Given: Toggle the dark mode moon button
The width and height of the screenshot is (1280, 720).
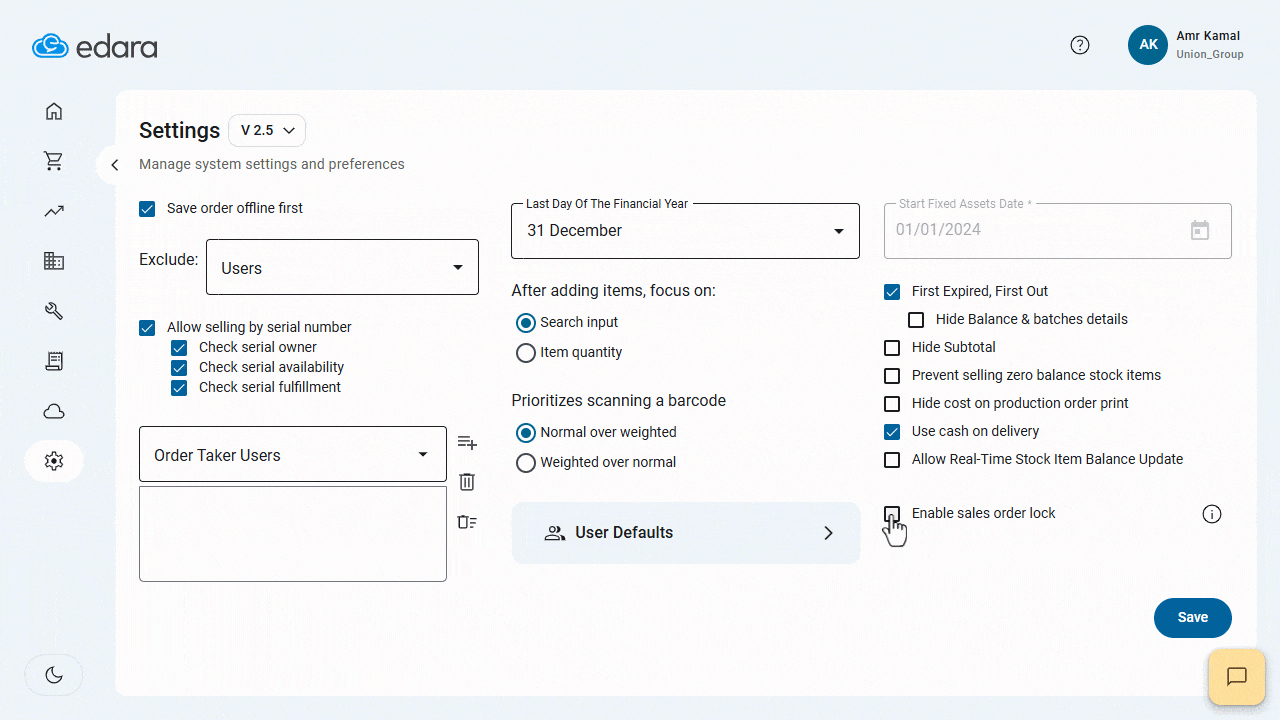Looking at the screenshot, I should click(54, 675).
